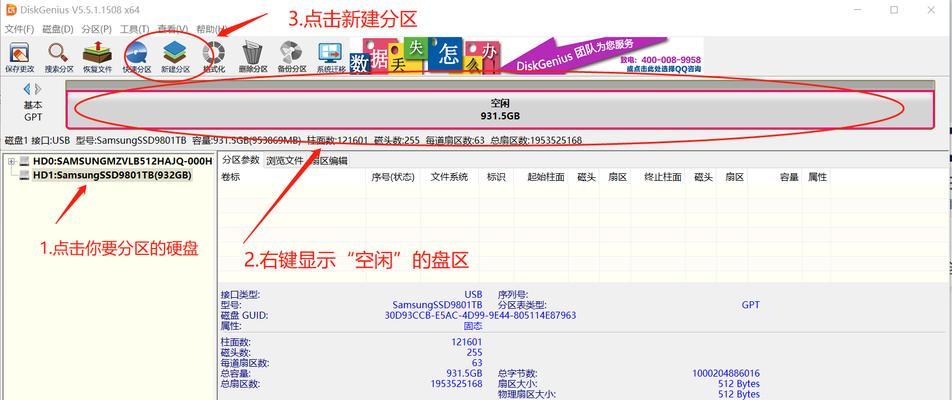This screenshot has height=400, width=952.
Task: Select HD1:SamsungSSD9801TB(932GB) in disk tree
Action: pyautogui.click(x=112, y=175)
